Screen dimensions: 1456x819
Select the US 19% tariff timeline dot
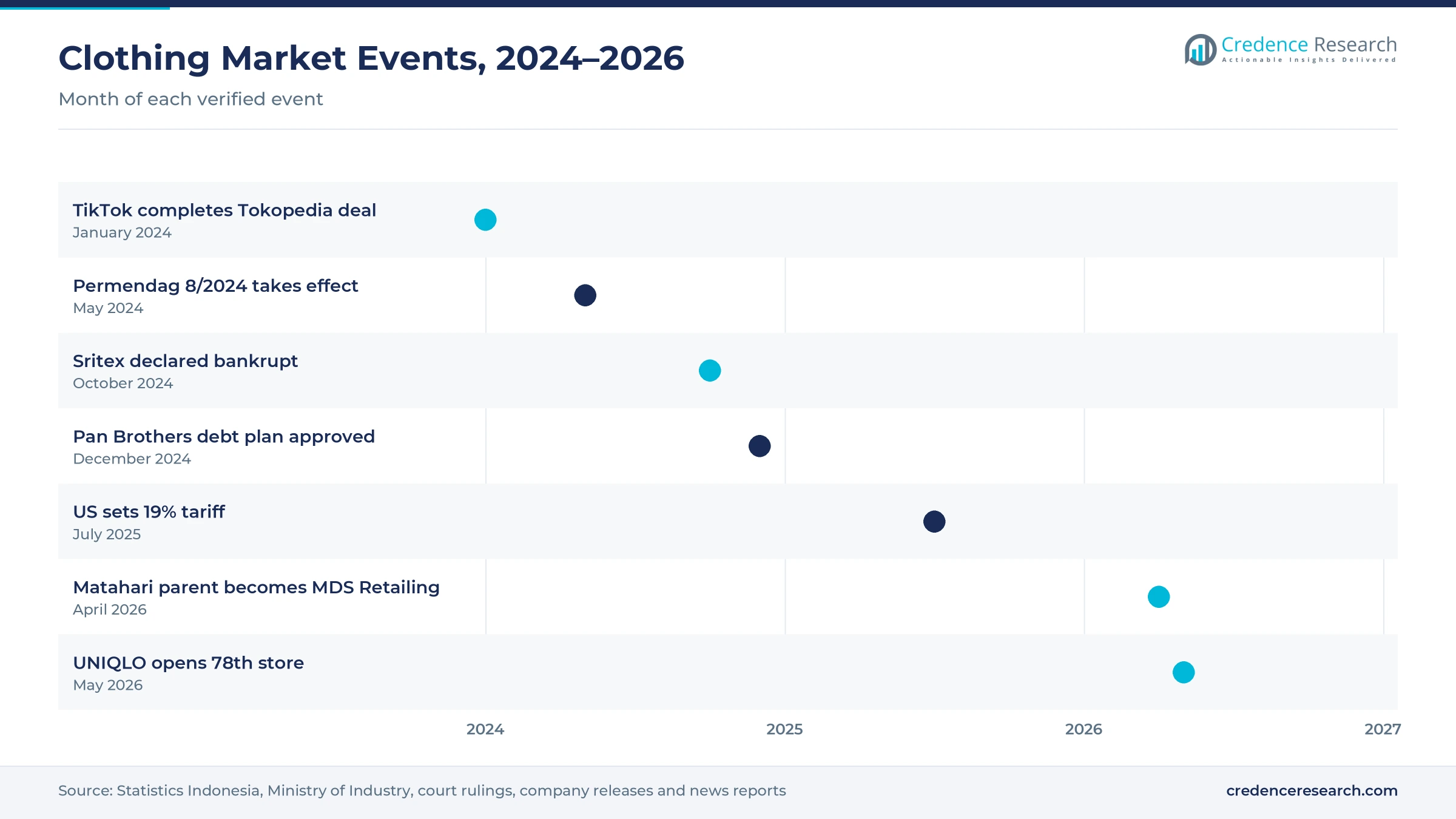(x=934, y=522)
